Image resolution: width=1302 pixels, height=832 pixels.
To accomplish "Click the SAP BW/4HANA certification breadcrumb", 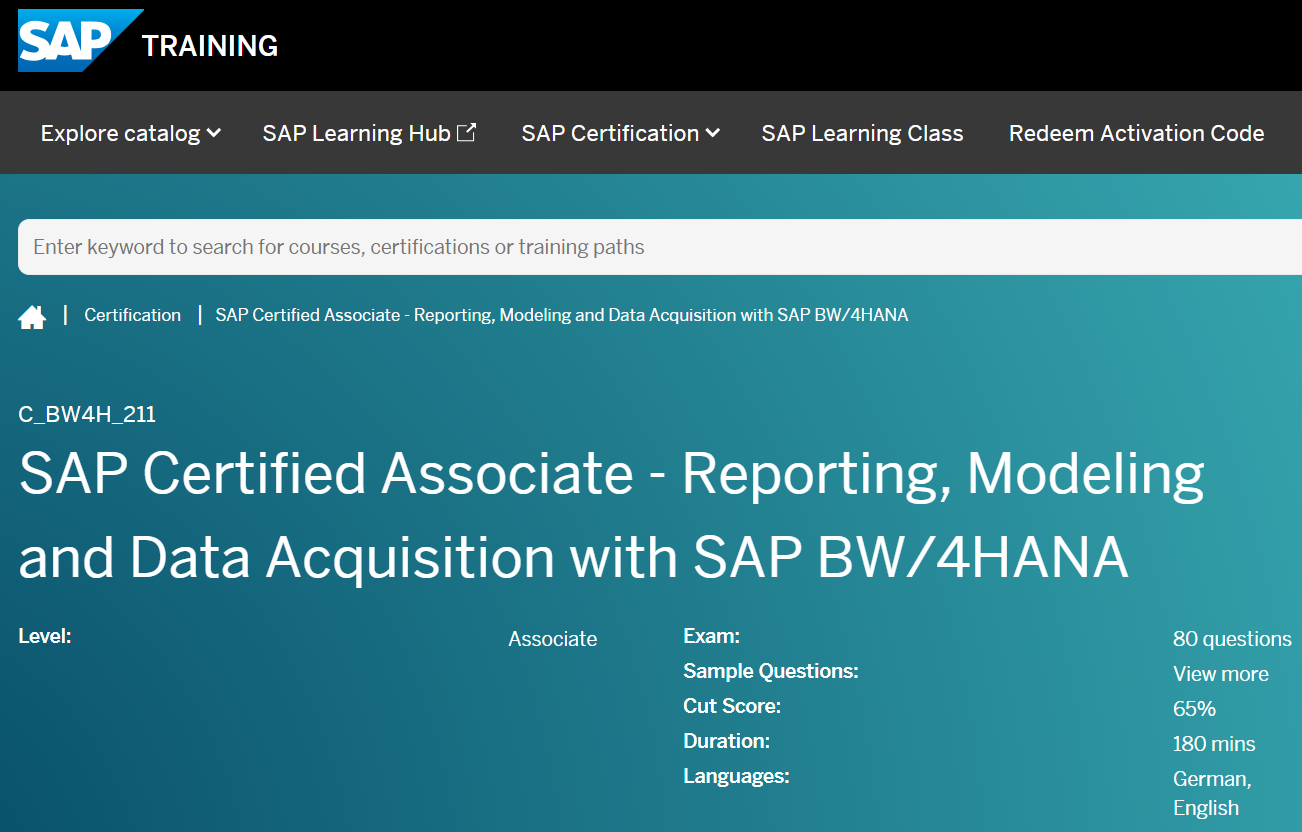I will [x=562, y=315].
